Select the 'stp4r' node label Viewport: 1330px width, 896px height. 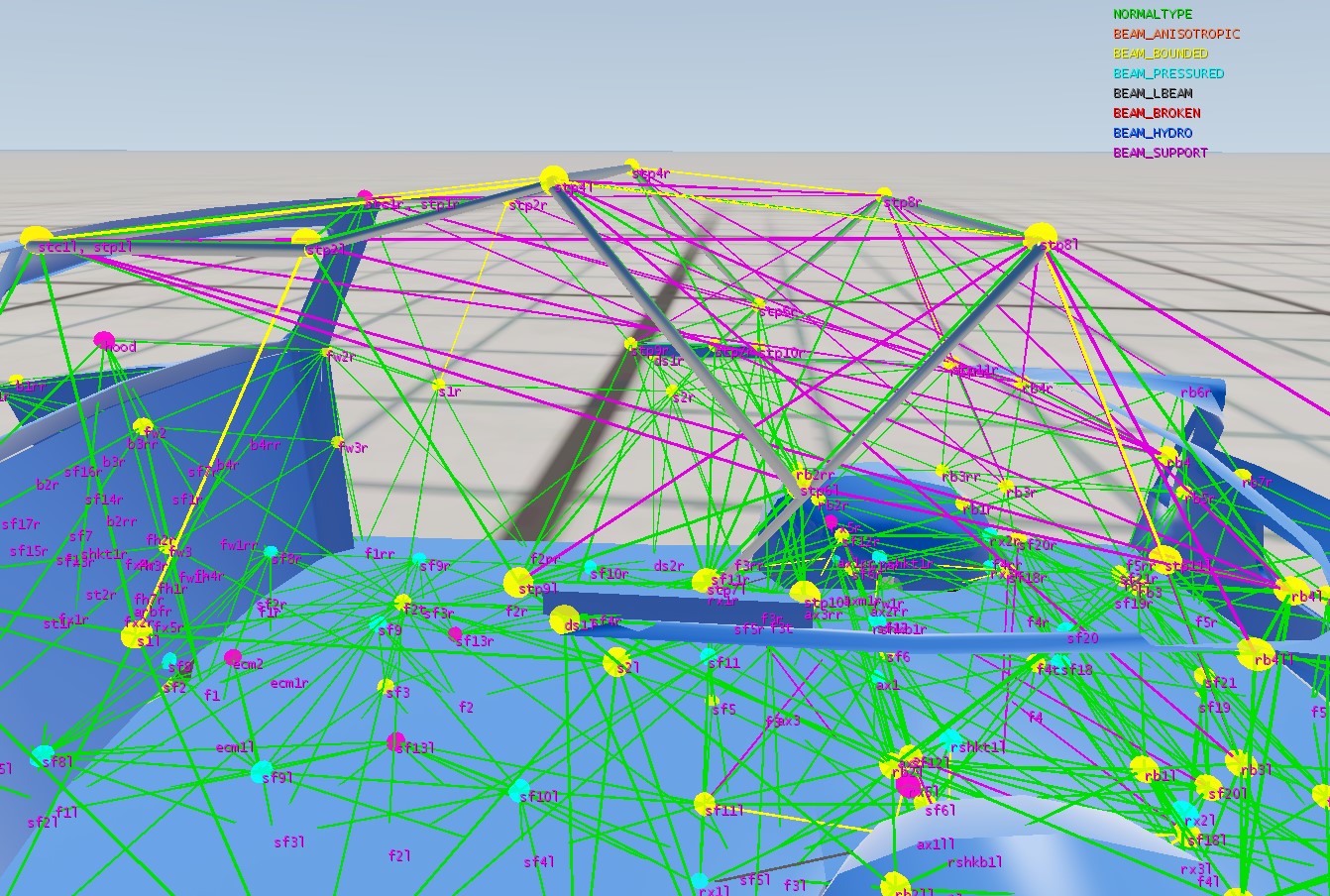click(x=651, y=173)
